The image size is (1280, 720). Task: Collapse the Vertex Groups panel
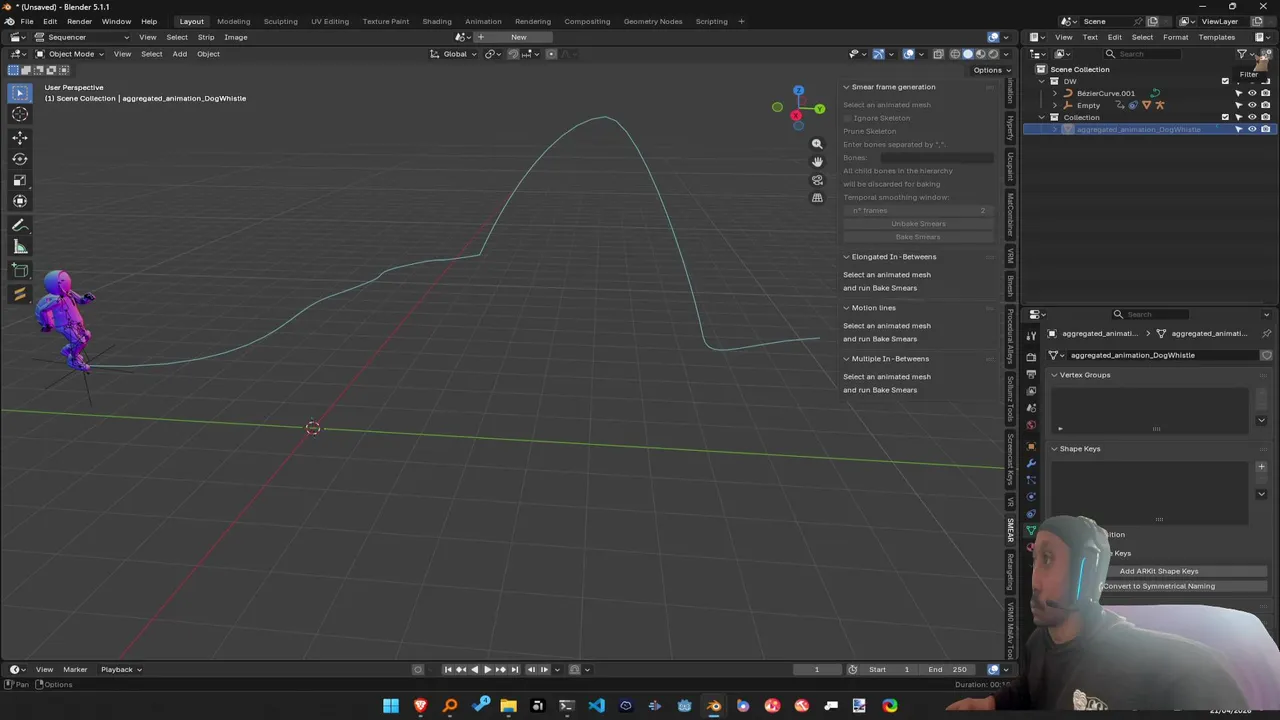tap(1054, 375)
